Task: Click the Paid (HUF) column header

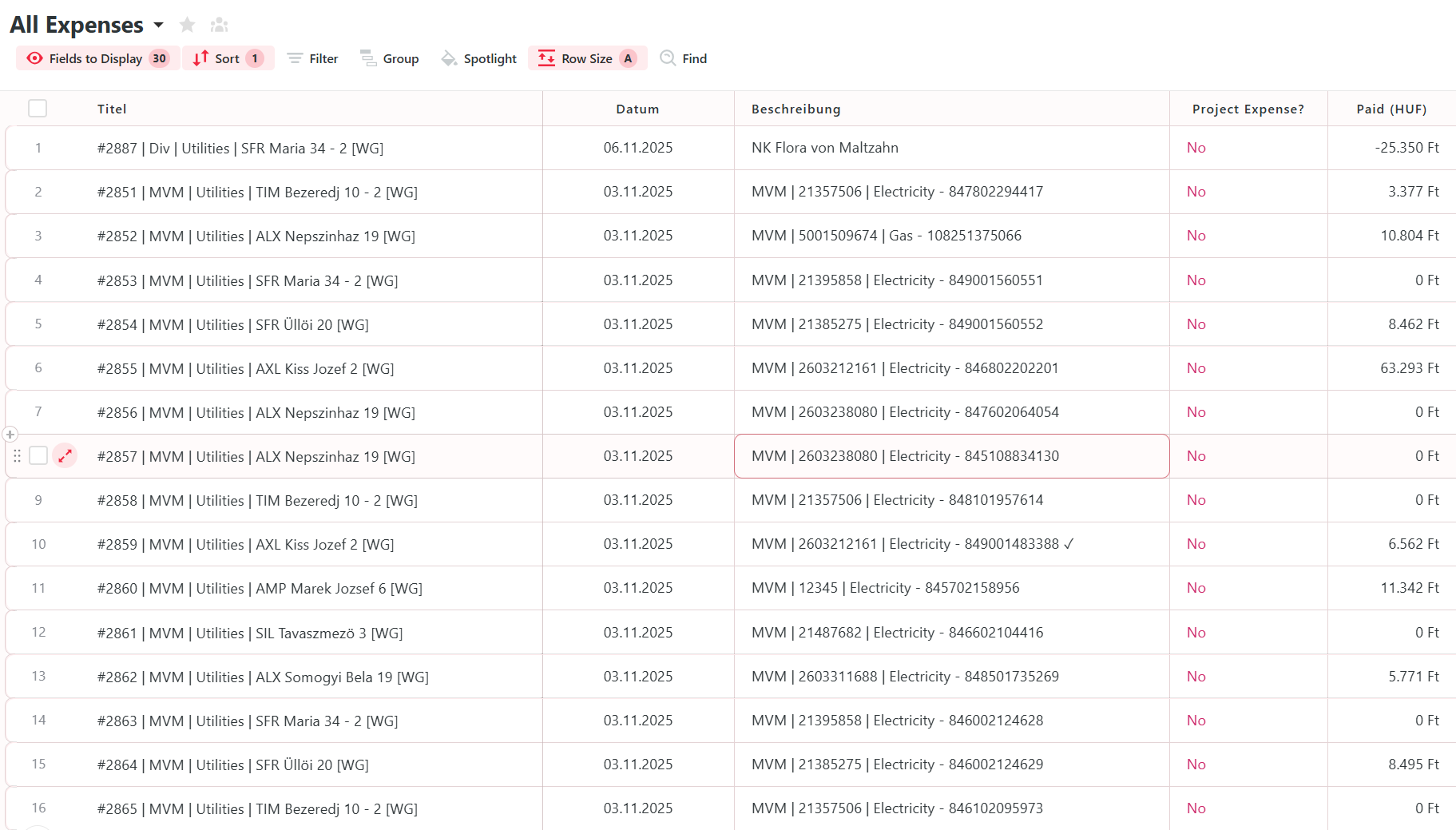Action: click(x=1391, y=109)
